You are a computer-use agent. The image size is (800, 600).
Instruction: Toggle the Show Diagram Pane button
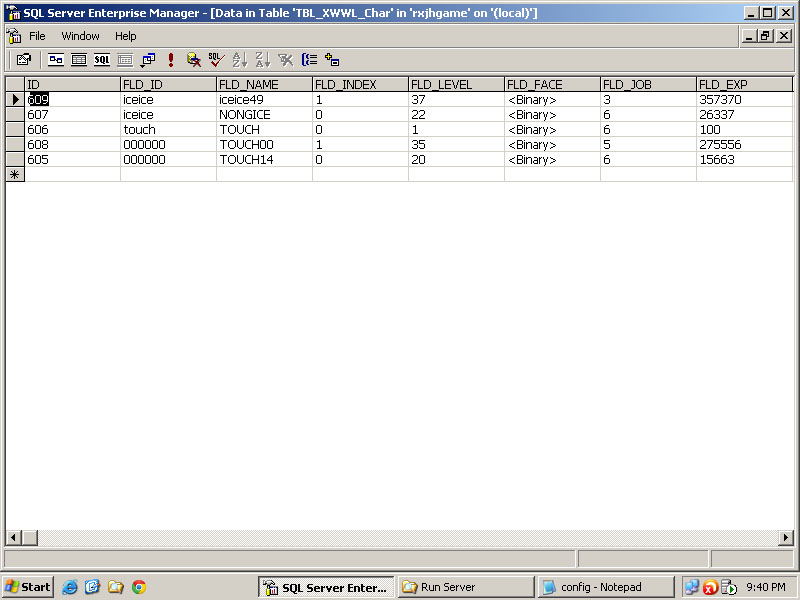tap(56, 60)
